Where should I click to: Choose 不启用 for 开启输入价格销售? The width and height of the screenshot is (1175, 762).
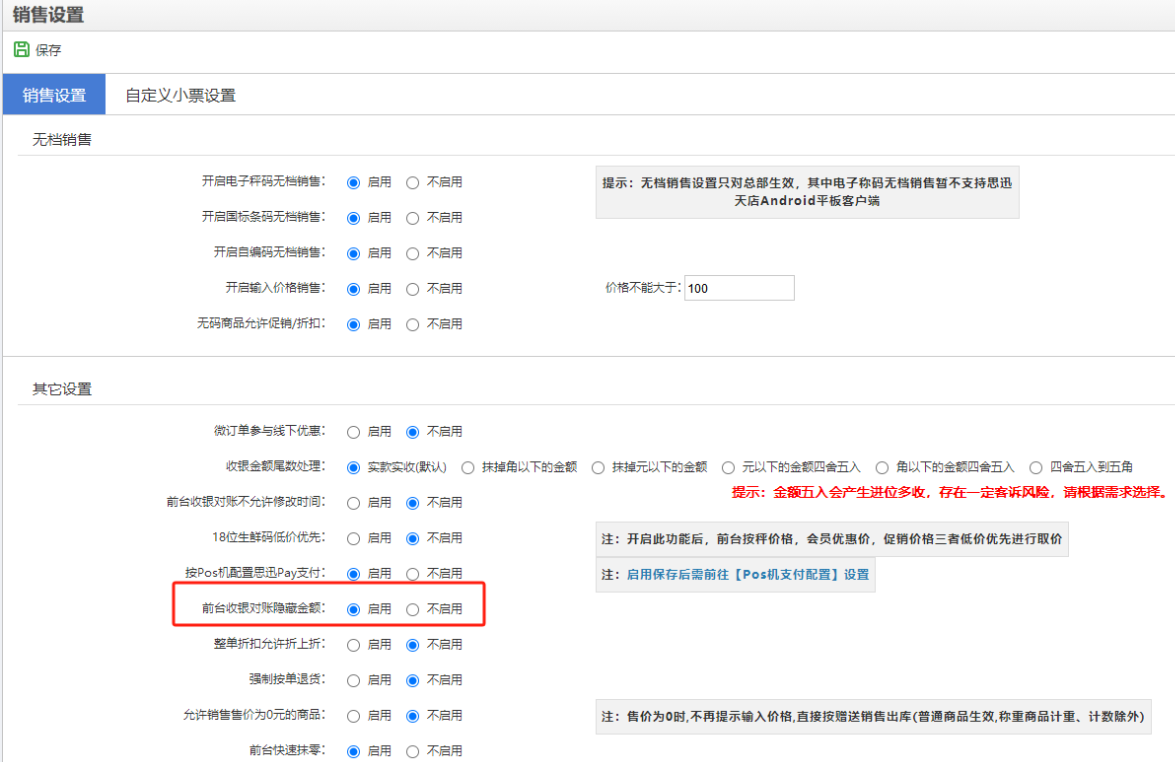coord(412,288)
